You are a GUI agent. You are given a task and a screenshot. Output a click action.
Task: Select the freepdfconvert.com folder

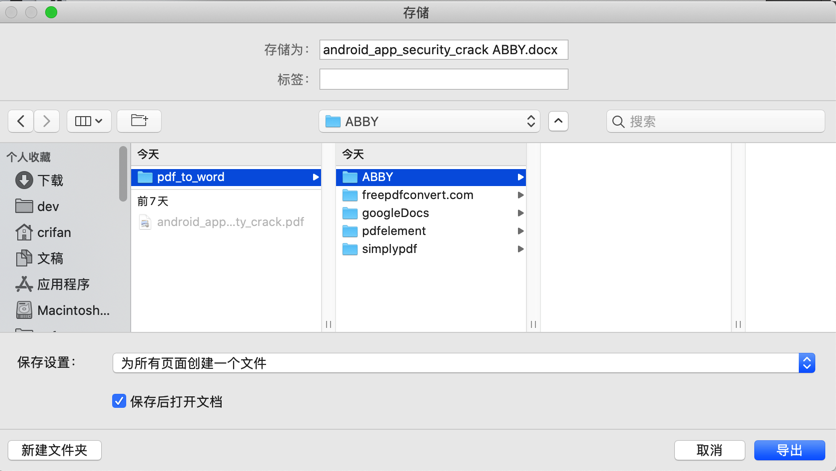(431, 195)
